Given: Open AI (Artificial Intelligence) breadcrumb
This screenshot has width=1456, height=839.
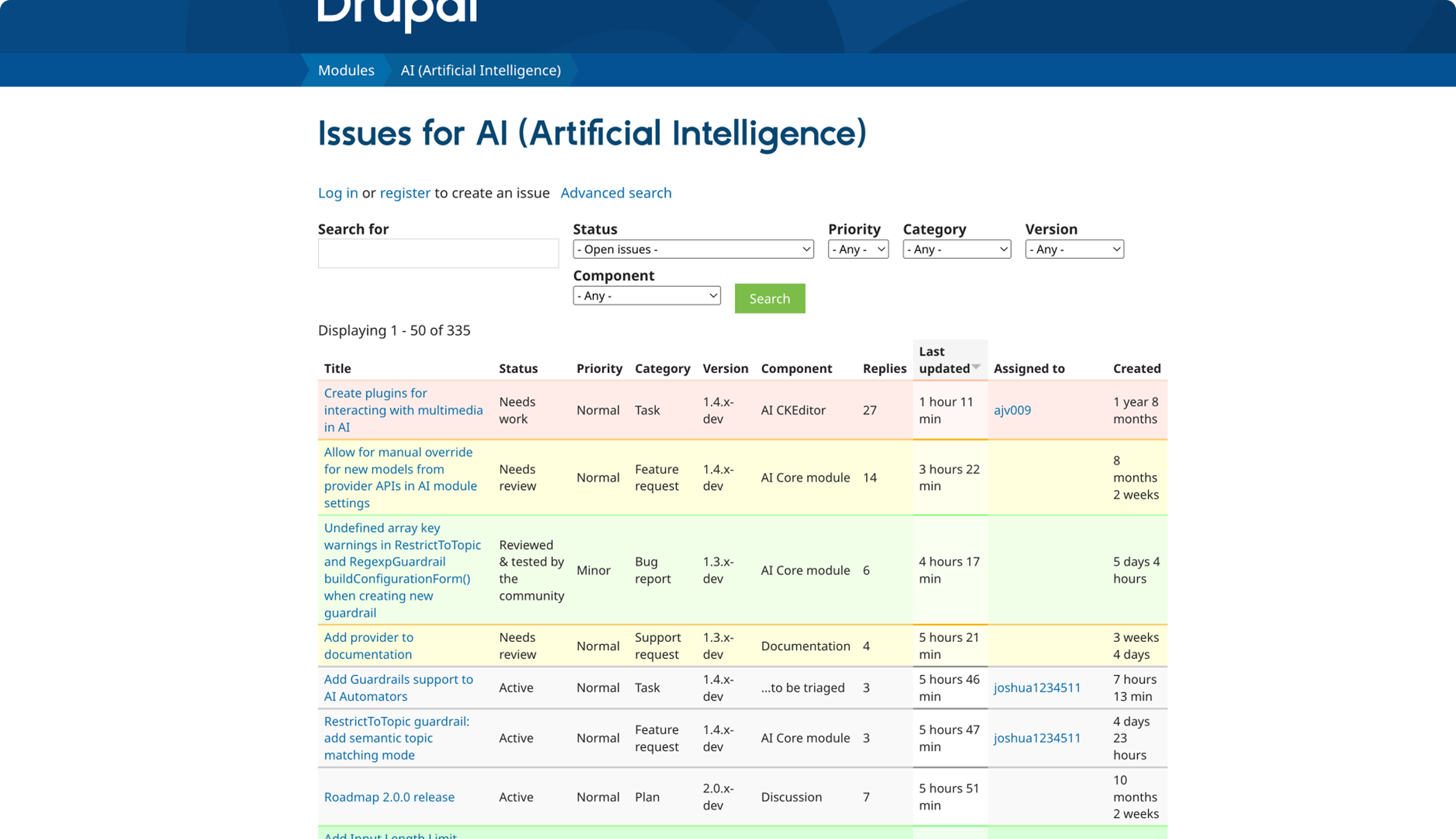Looking at the screenshot, I should [481, 70].
